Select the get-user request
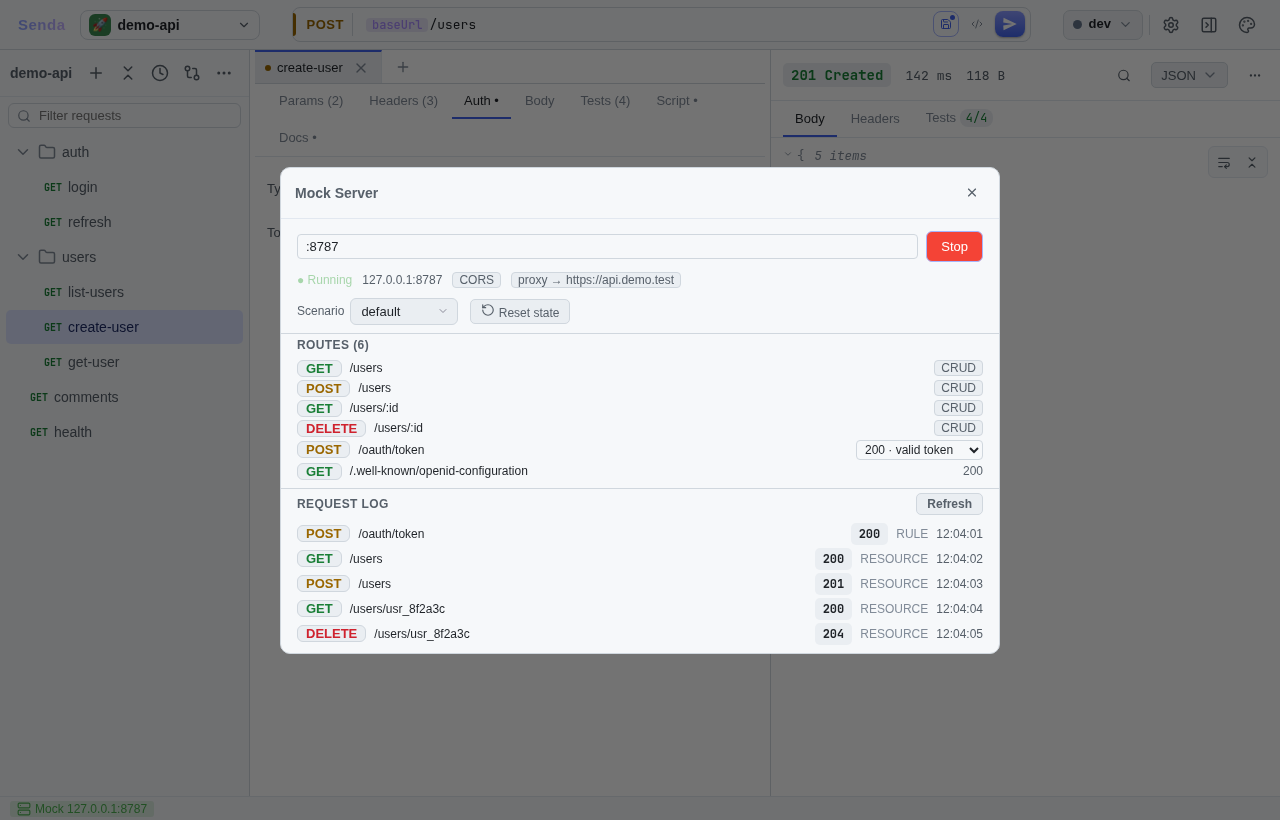Viewport: 1280px width, 820px height. [x=124, y=362]
